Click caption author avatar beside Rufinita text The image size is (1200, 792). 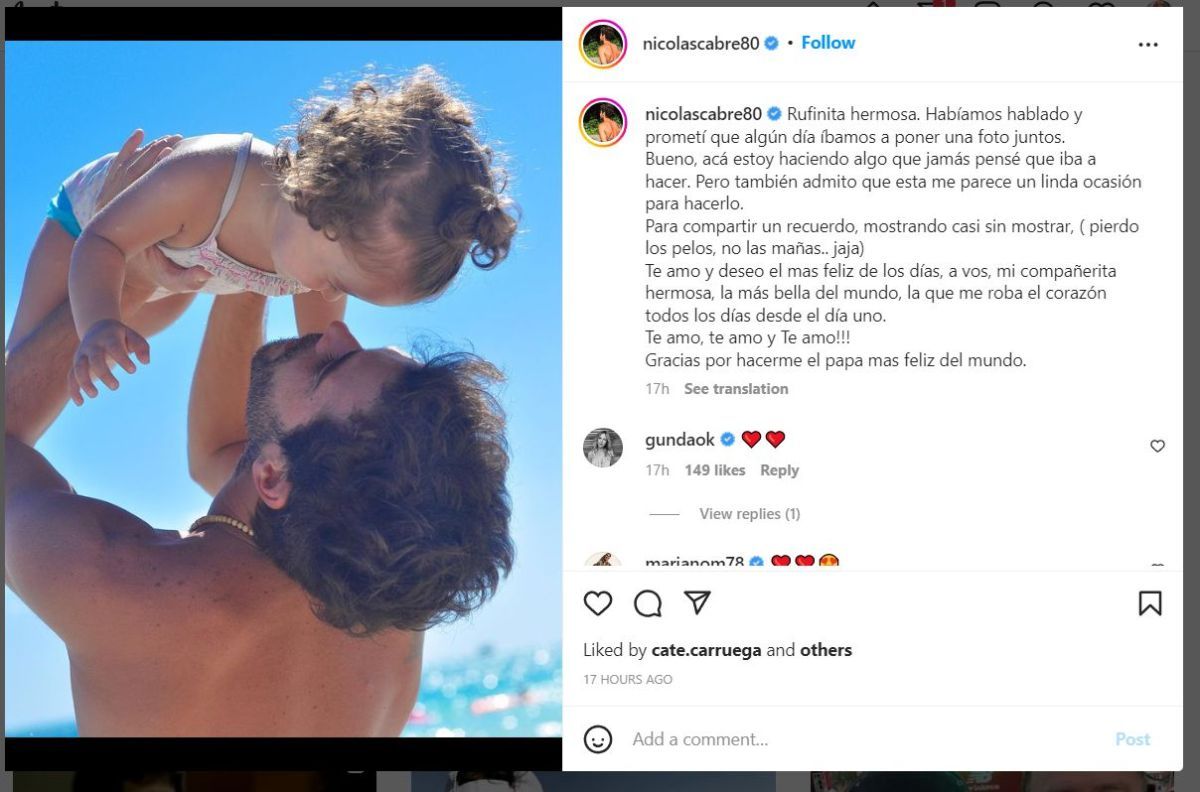(x=603, y=123)
